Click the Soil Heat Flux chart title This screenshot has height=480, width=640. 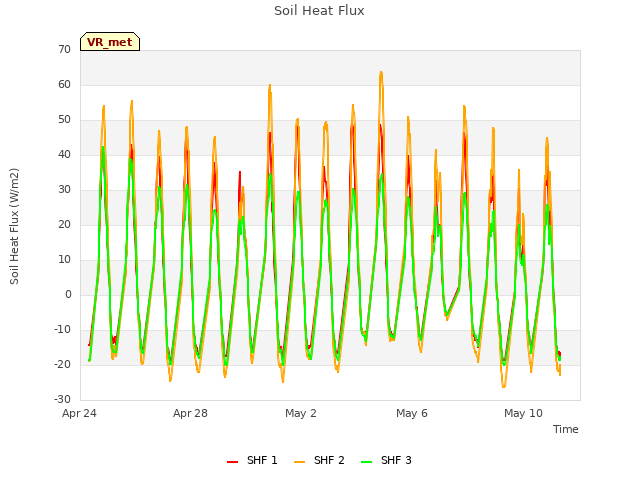(319, 11)
